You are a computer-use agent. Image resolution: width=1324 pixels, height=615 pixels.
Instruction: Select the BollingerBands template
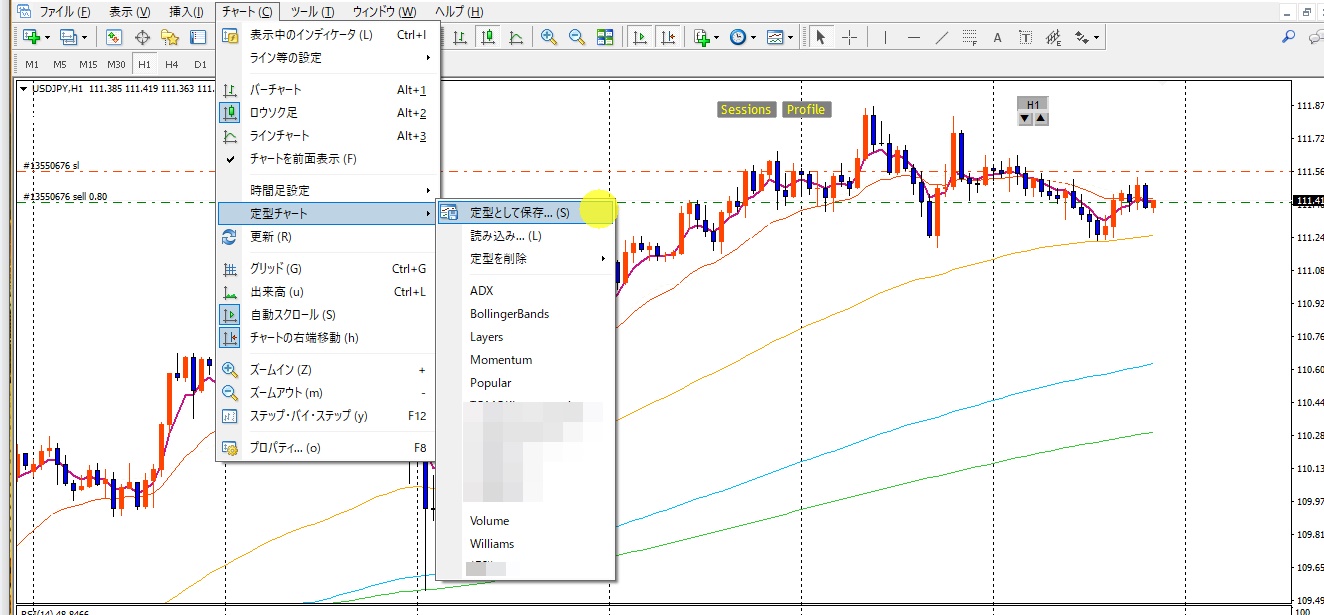pyautogui.click(x=509, y=314)
